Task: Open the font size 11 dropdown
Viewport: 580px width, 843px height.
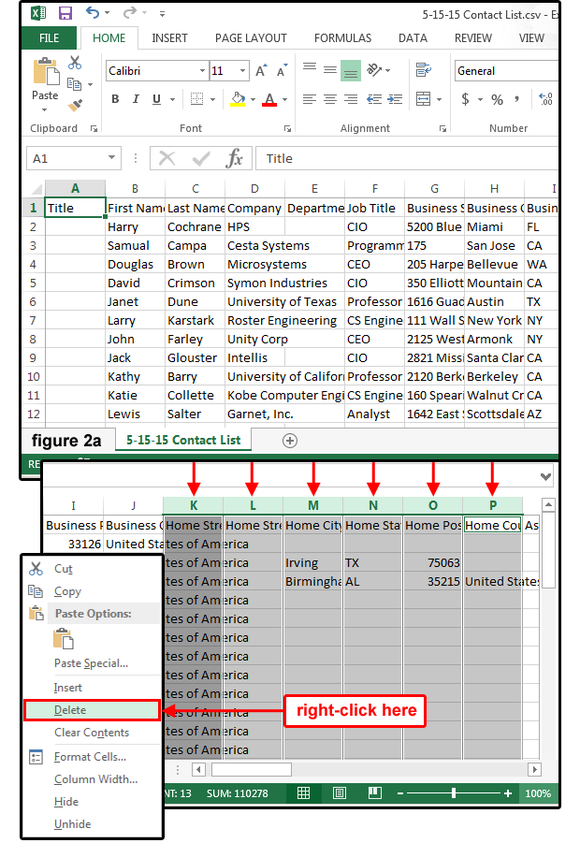Action: tap(242, 71)
